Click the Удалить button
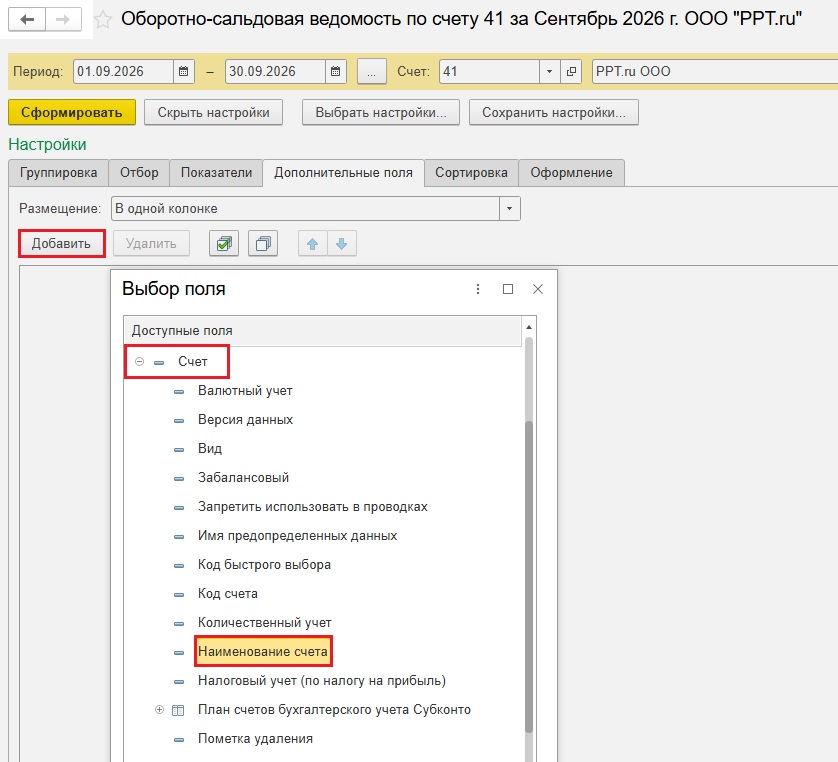Viewport: 838px width, 762px height. (x=151, y=244)
